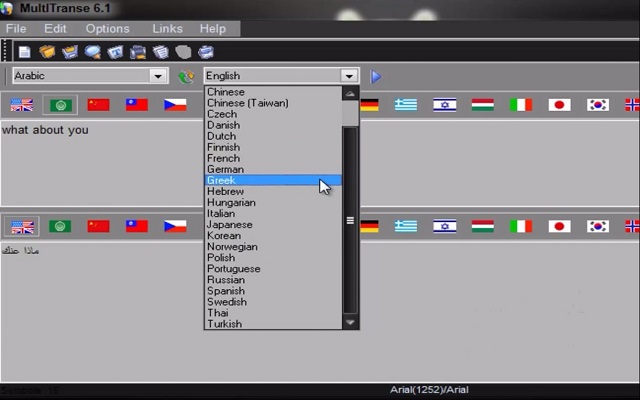The image size is (640, 400).
Task: Open the Options menu
Action: [107, 29]
